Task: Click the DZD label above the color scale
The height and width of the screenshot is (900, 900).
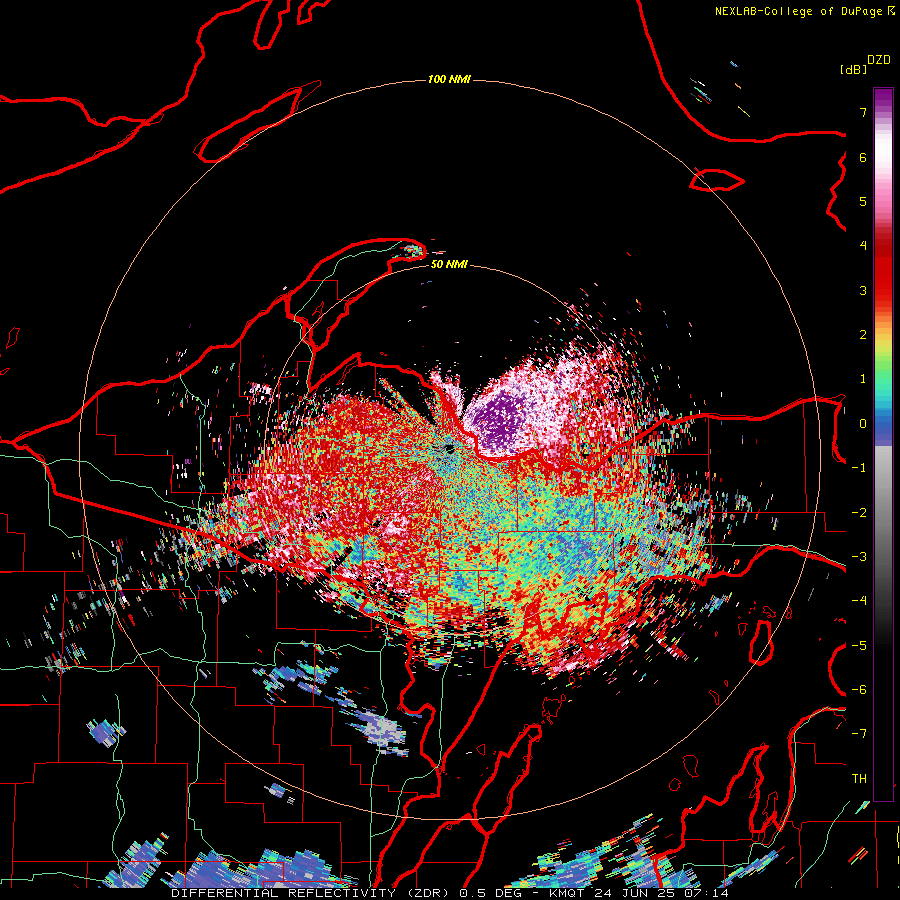Action: tap(879, 60)
